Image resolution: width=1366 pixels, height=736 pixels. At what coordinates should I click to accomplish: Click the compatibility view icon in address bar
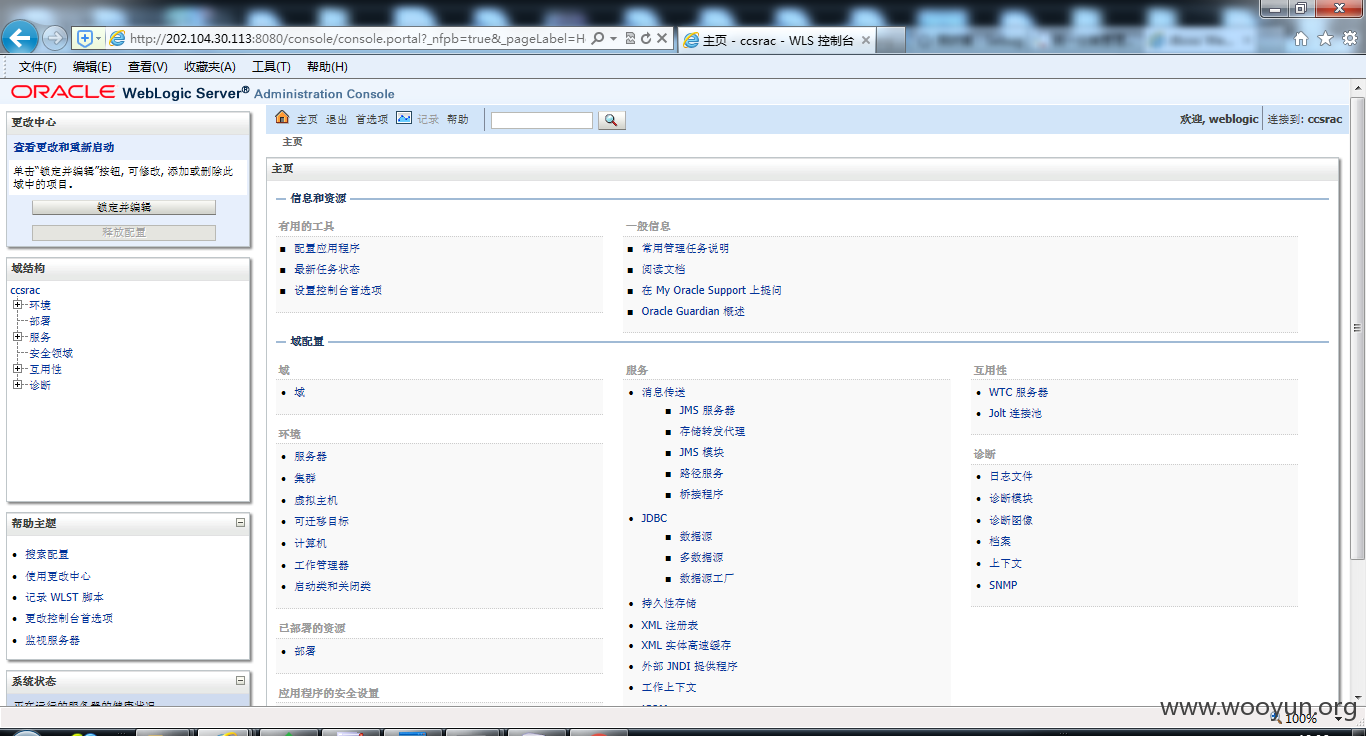point(630,38)
